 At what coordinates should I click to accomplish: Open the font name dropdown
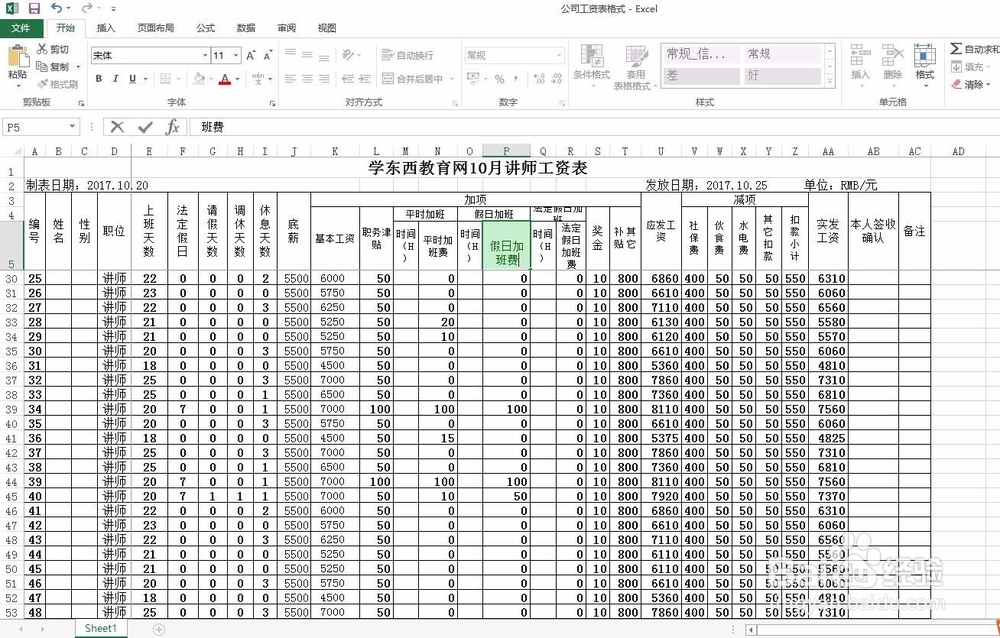205,53
